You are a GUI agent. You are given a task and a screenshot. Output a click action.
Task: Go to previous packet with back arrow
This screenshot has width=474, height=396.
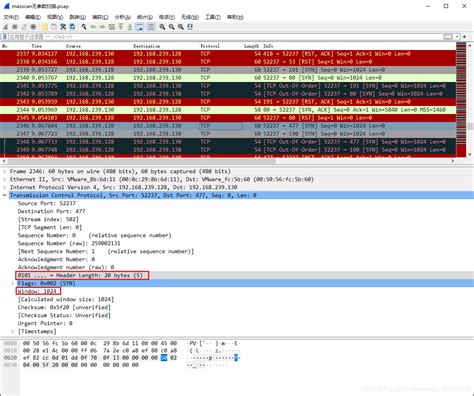tap(93, 27)
